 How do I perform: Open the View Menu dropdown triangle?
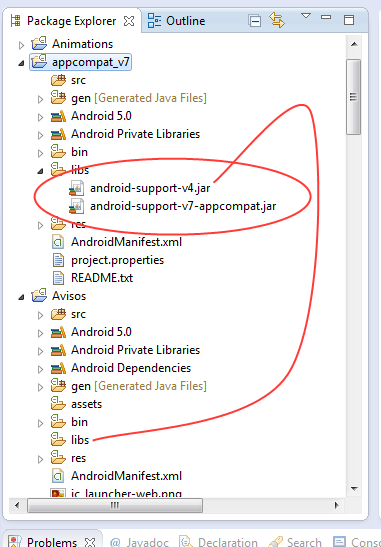click(306, 16)
